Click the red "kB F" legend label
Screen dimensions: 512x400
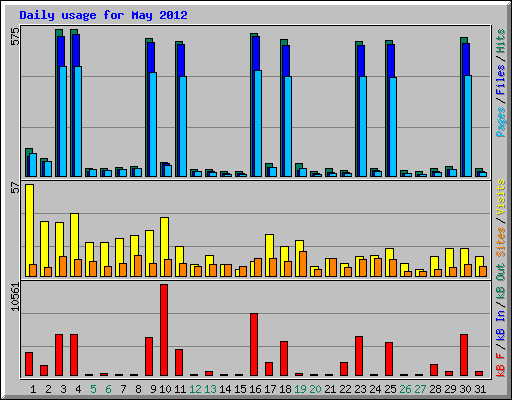click(x=501, y=365)
